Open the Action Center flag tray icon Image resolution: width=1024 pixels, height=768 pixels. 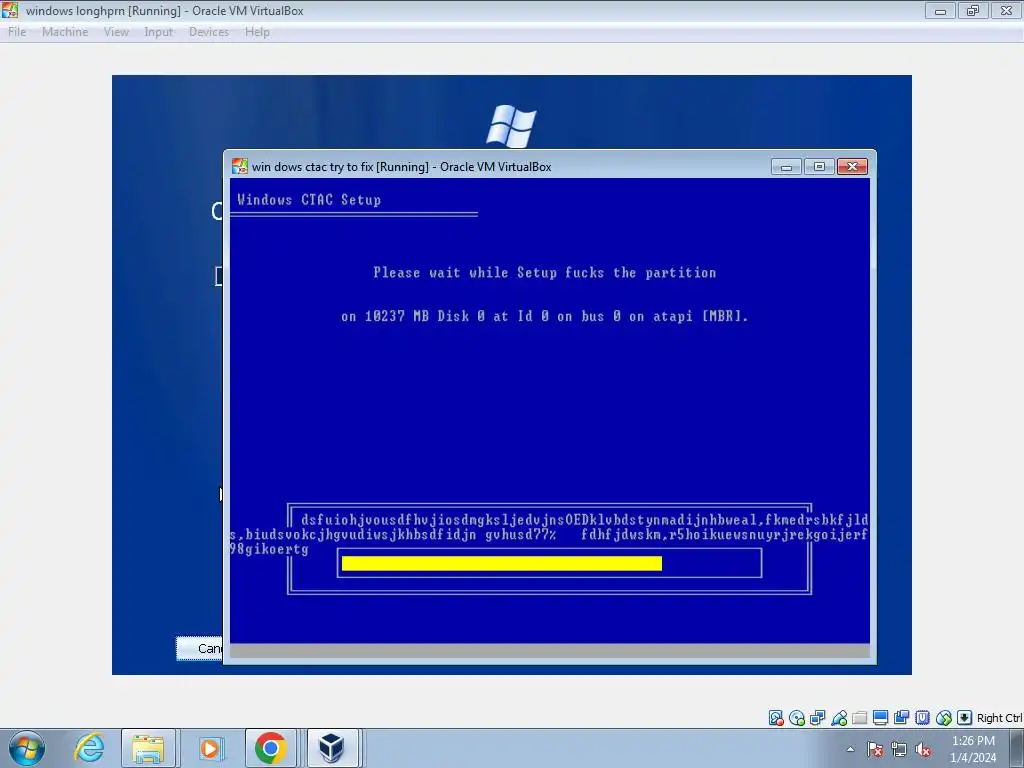(875, 749)
